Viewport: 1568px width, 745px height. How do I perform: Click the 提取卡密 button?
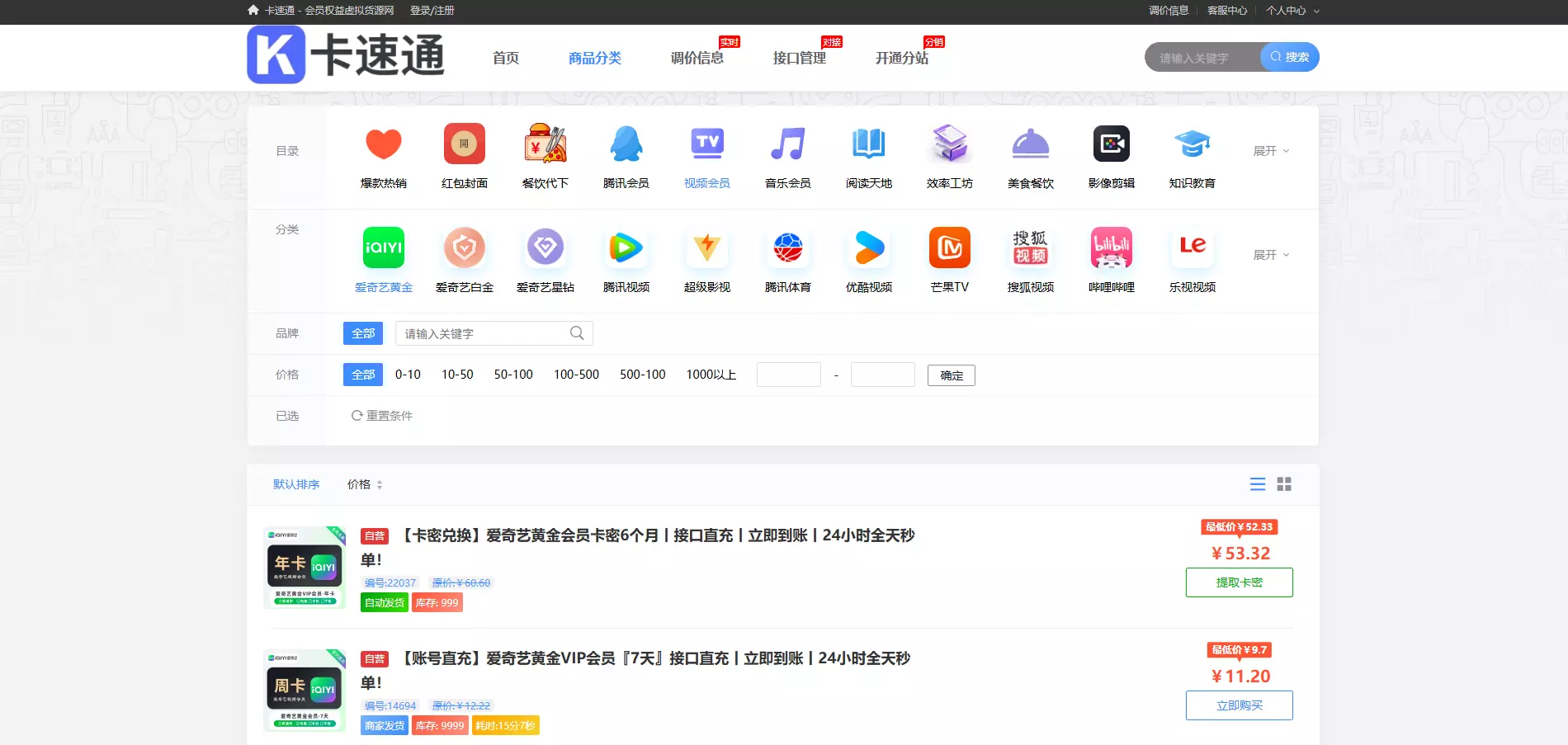click(1239, 582)
